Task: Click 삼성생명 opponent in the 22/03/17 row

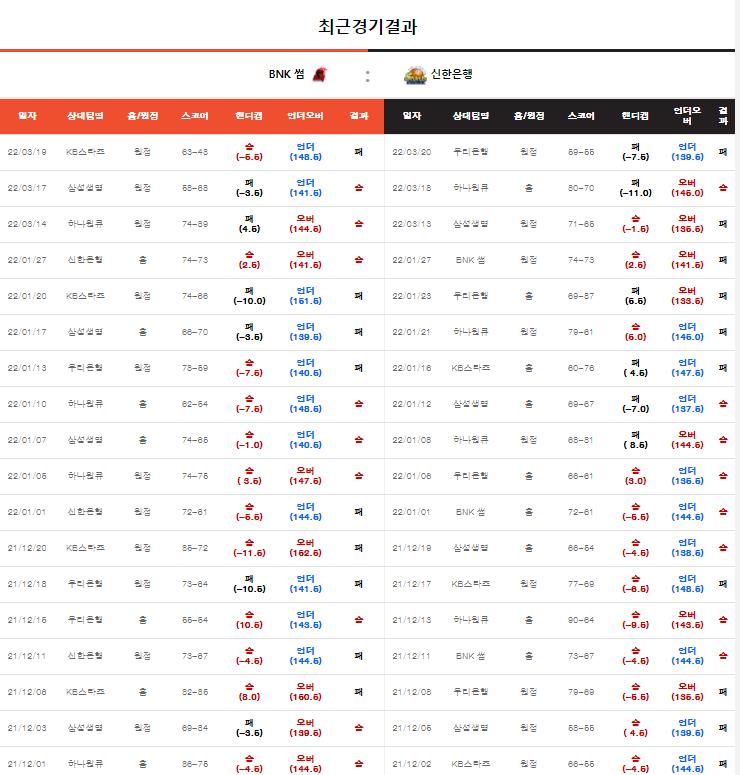Action: click(x=85, y=188)
